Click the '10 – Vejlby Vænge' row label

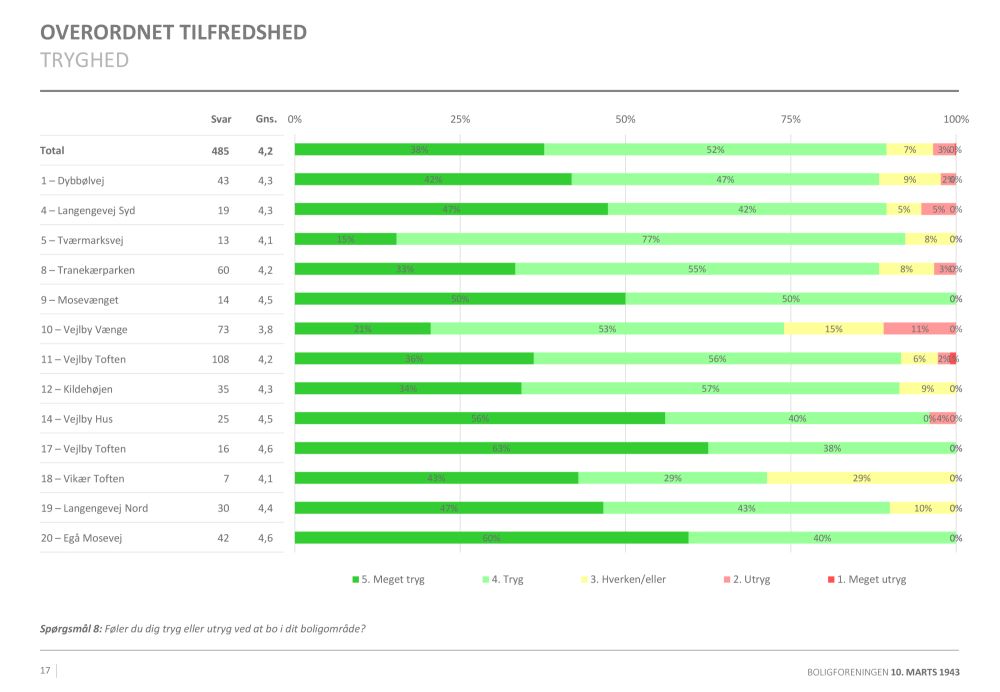(x=83, y=329)
